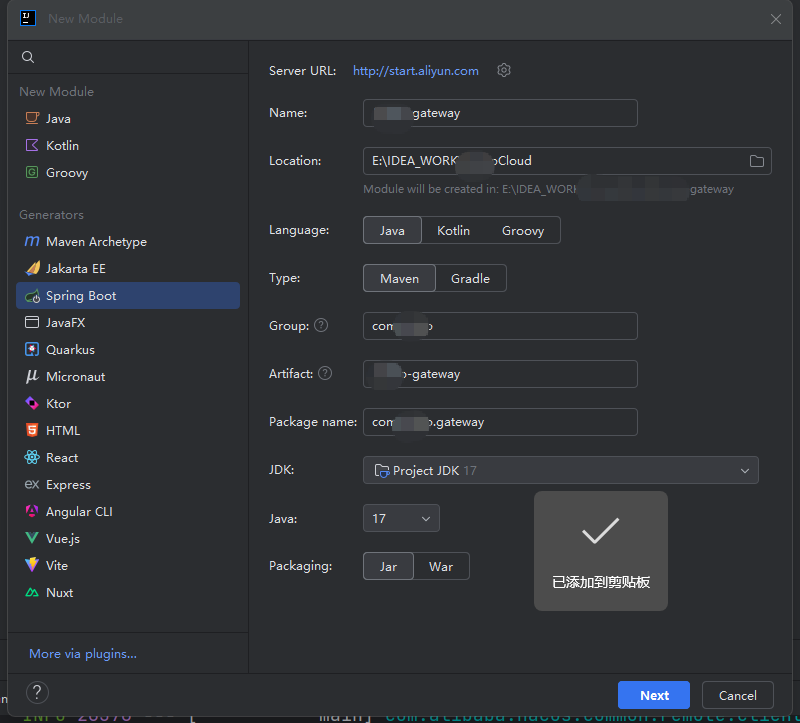This screenshot has height=723, width=800.
Task: Select Spring Boot in generators list
Action: click(128, 295)
